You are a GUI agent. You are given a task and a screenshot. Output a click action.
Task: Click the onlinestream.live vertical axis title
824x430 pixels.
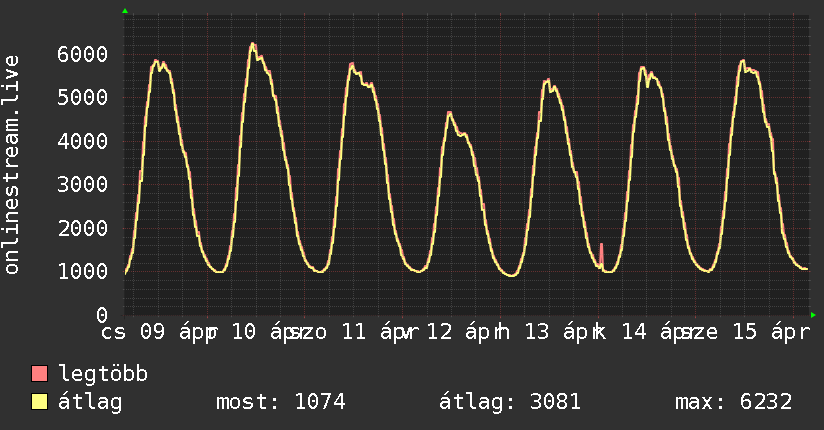point(12,165)
